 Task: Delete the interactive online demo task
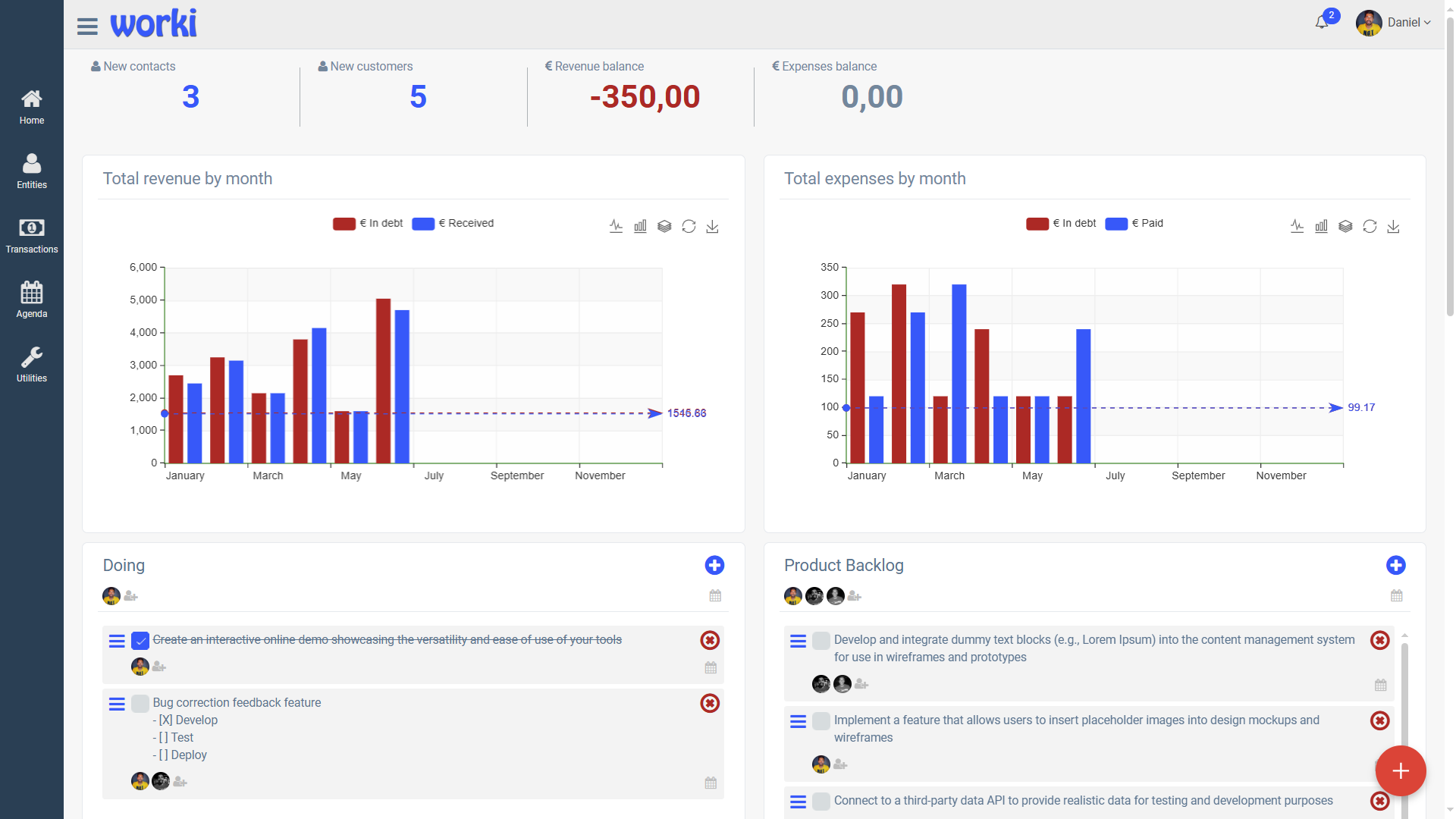(710, 640)
